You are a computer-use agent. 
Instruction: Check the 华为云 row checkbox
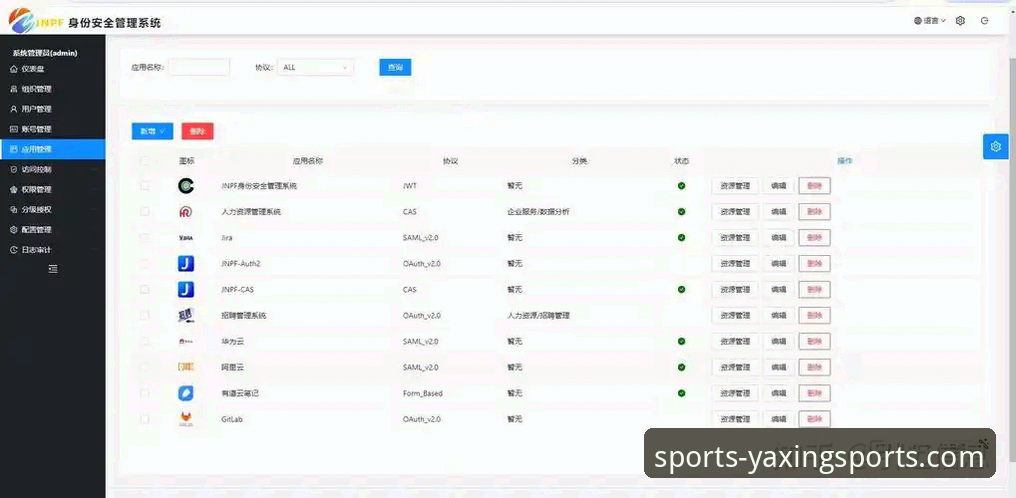pos(144,341)
